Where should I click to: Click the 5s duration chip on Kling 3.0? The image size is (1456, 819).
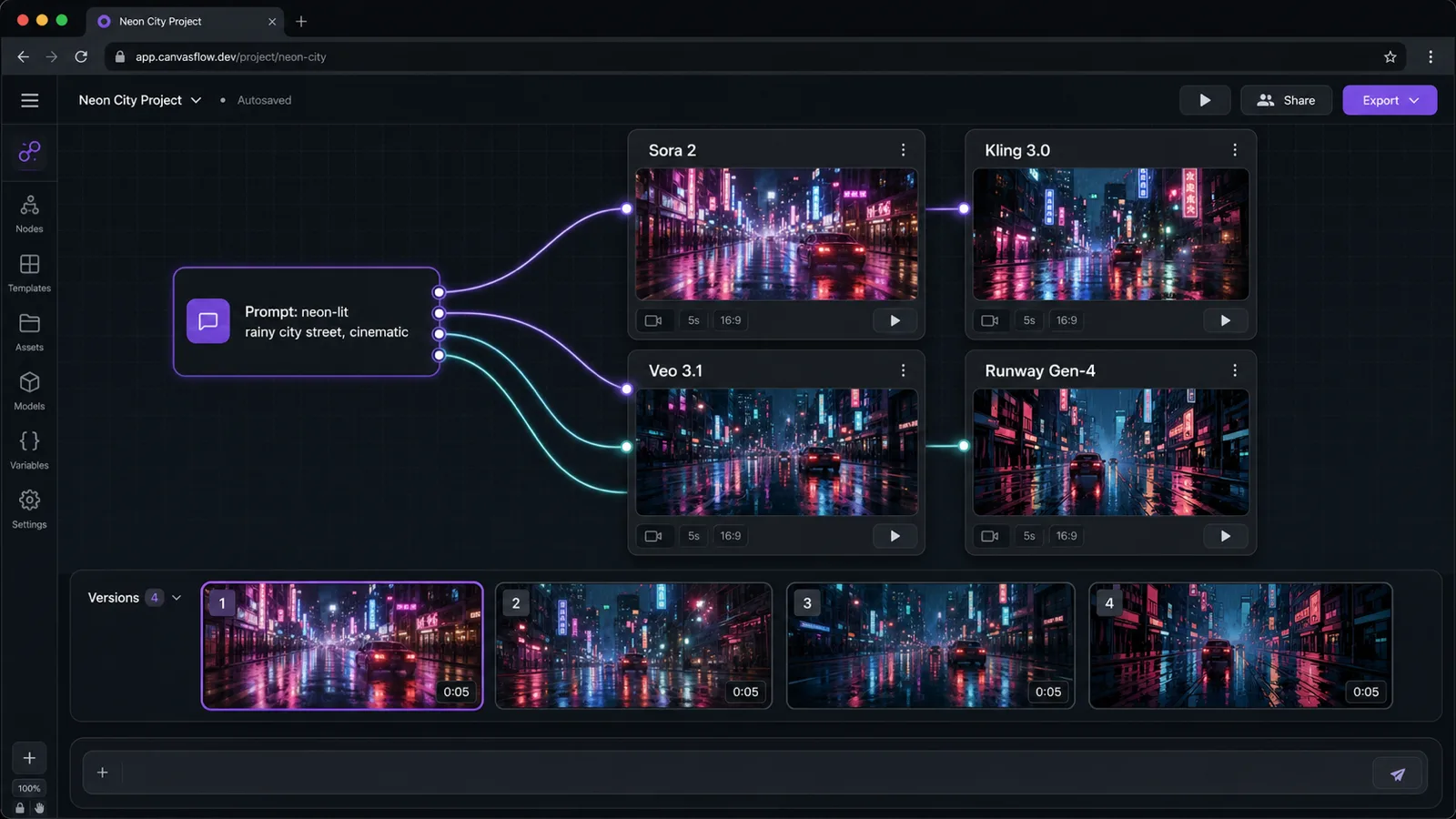[1029, 320]
